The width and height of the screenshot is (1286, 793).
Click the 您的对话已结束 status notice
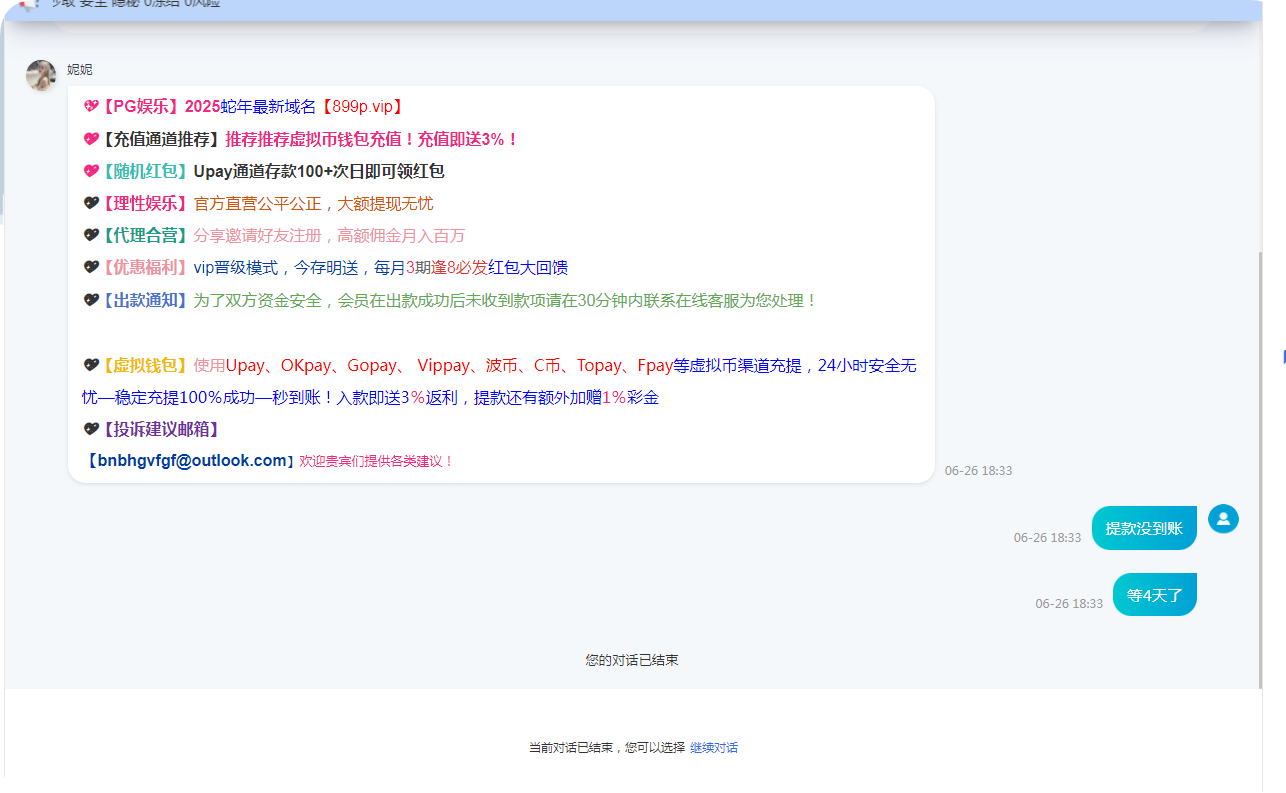pyautogui.click(x=632, y=661)
